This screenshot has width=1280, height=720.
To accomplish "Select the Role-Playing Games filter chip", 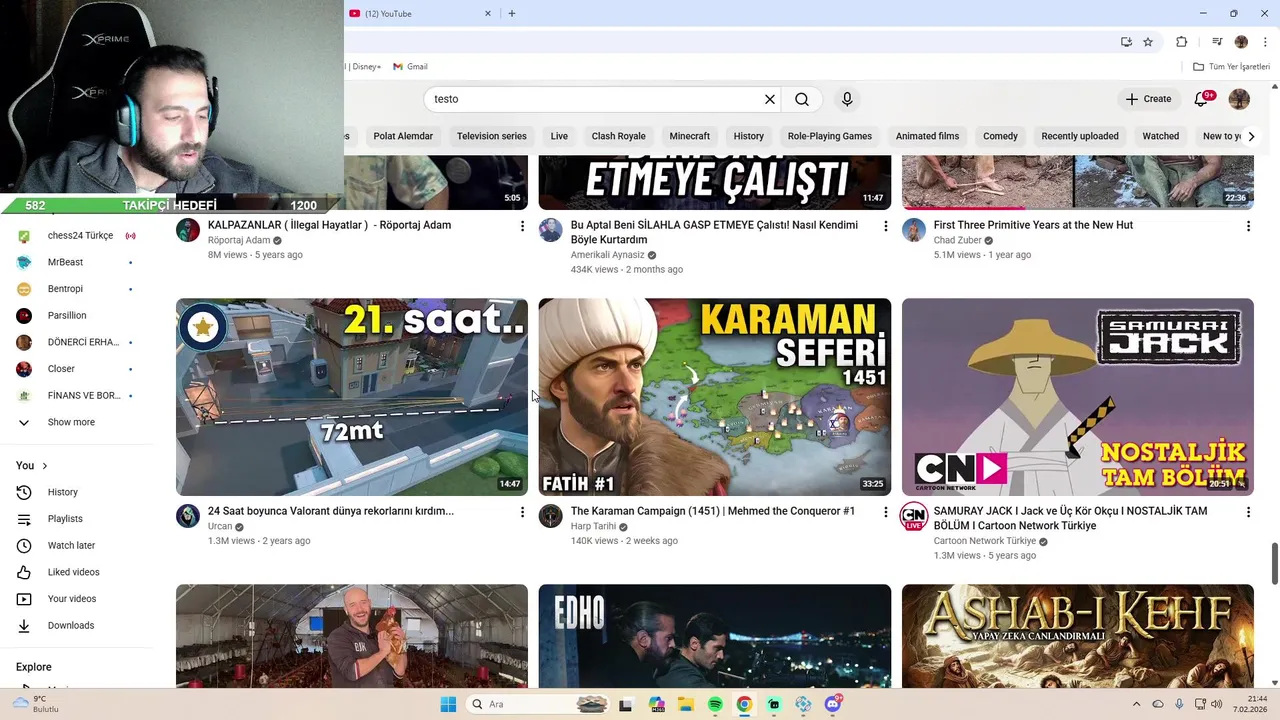I will pos(829,136).
